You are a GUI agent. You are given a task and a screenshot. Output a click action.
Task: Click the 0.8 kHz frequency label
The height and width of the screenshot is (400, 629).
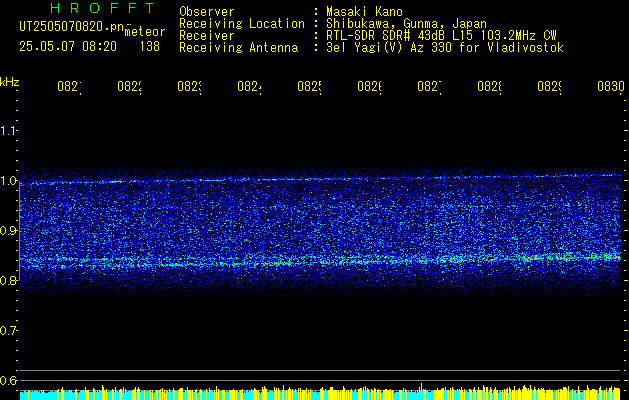pyautogui.click(x=9, y=280)
